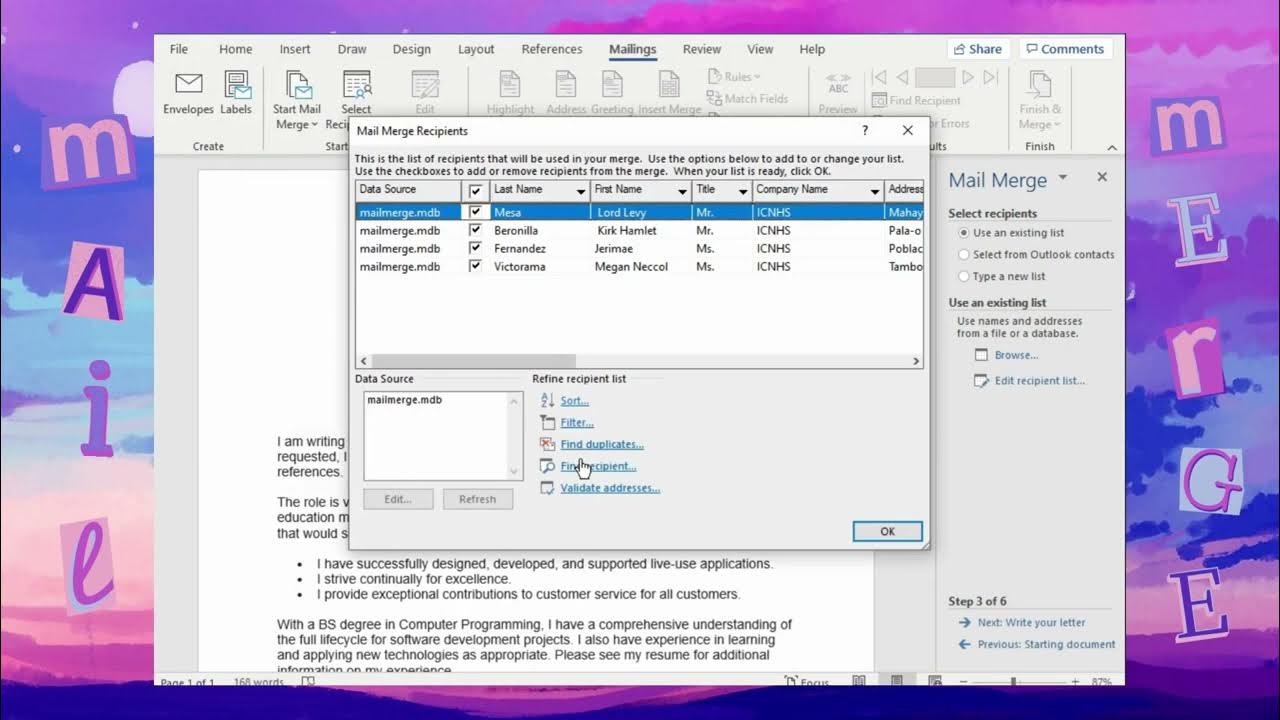The image size is (1280, 720).
Task: Open Finish & Merge menu
Action: [1040, 100]
